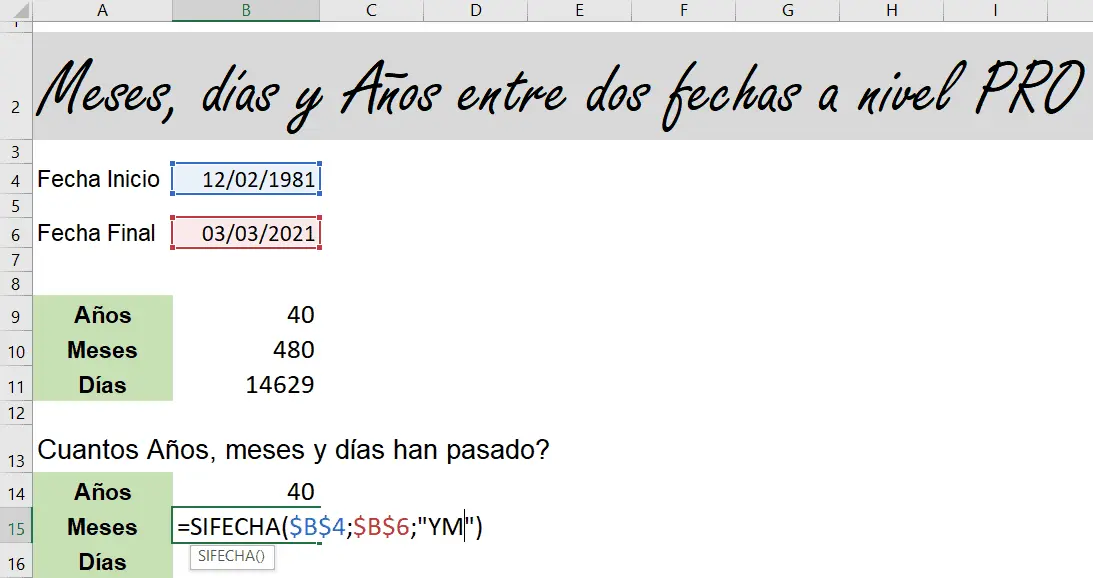Select column I header
Screen dimensions: 1093x578
click(x=995, y=10)
